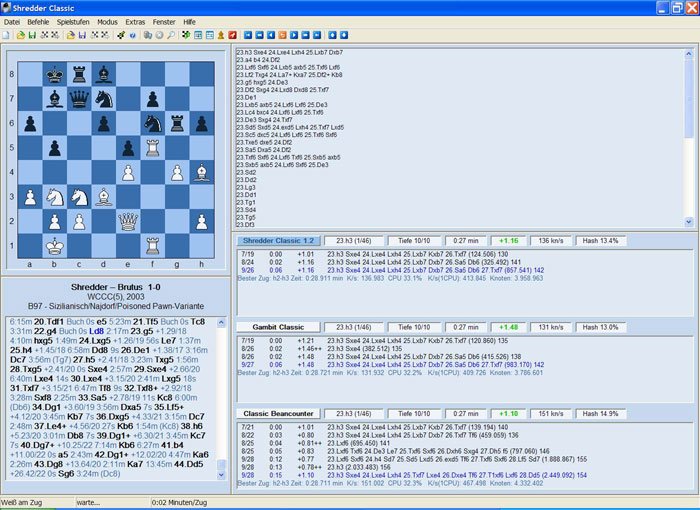Click Beancounter's +1.10 evaluation box
Viewport: 700px width, 510px height.
click(x=508, y=414)
